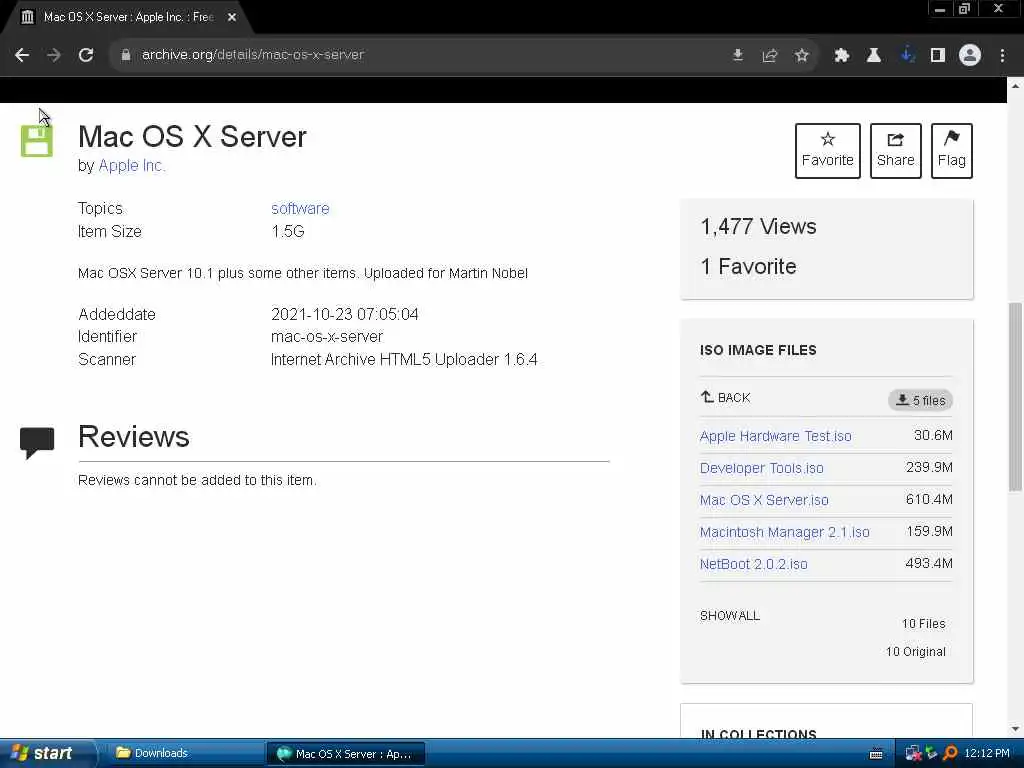Click the Scanner value Internet Archive HTML5 Uploader
Screen dimensions: 1024x768
click(x=404, y=360)
